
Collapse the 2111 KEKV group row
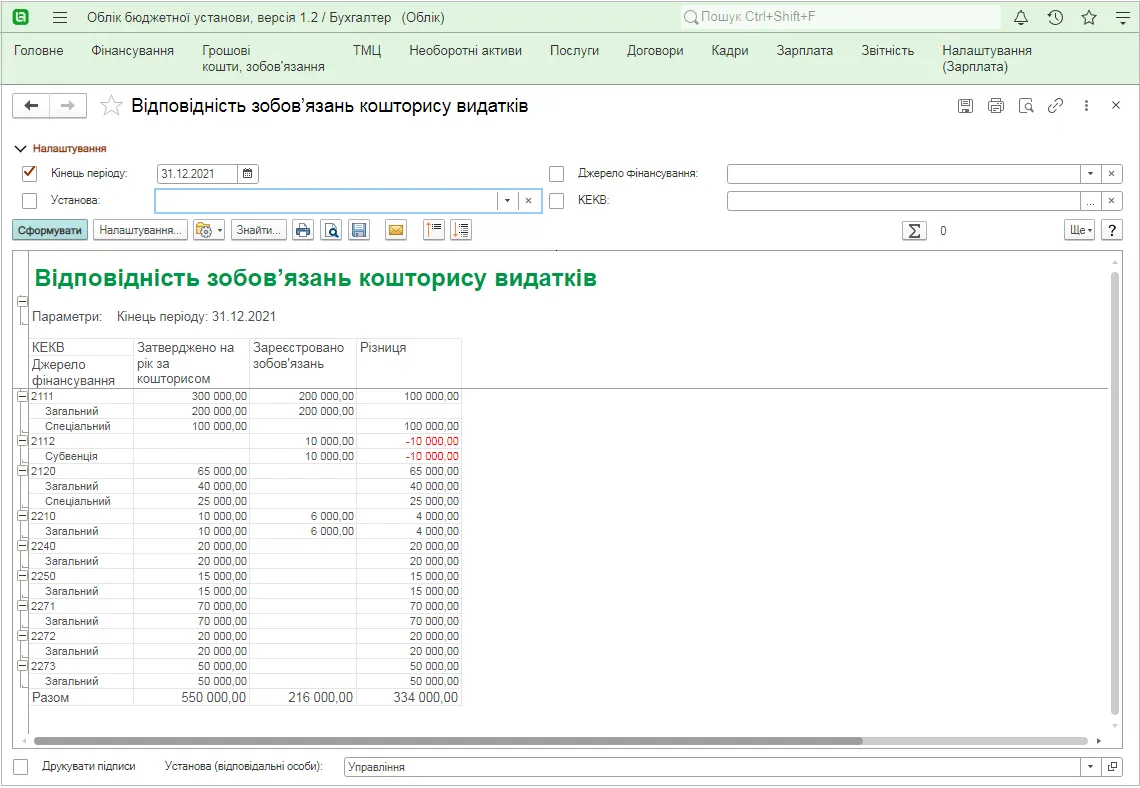point(23,396)
